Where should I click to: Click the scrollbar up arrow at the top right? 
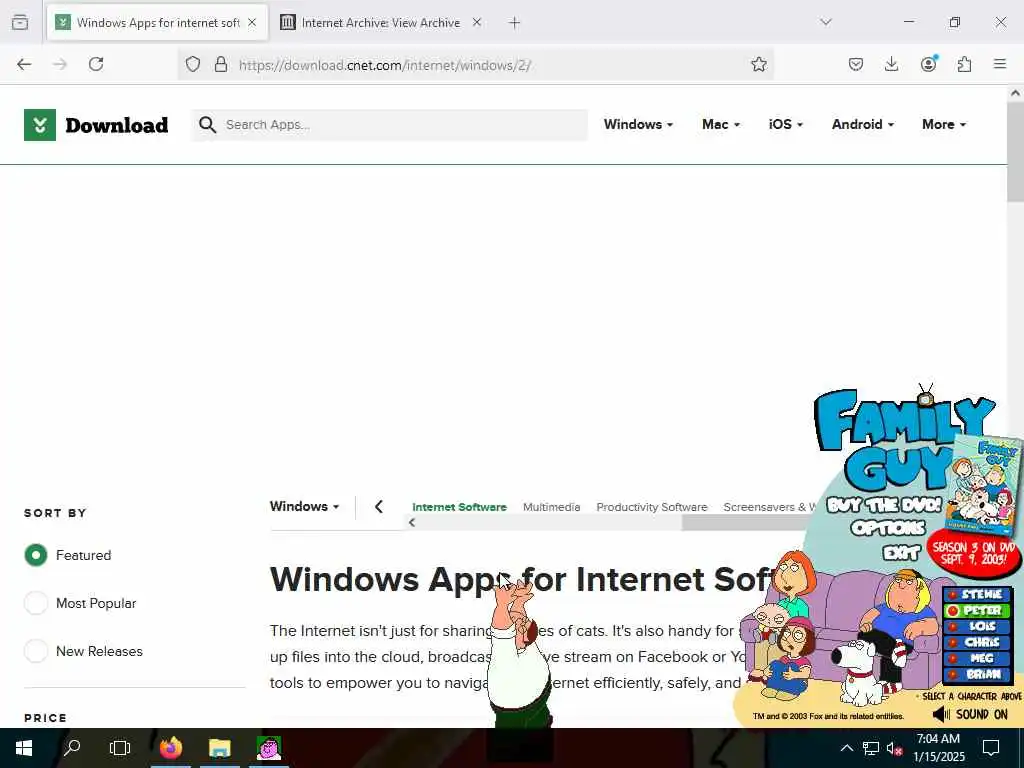(1015, 93)
